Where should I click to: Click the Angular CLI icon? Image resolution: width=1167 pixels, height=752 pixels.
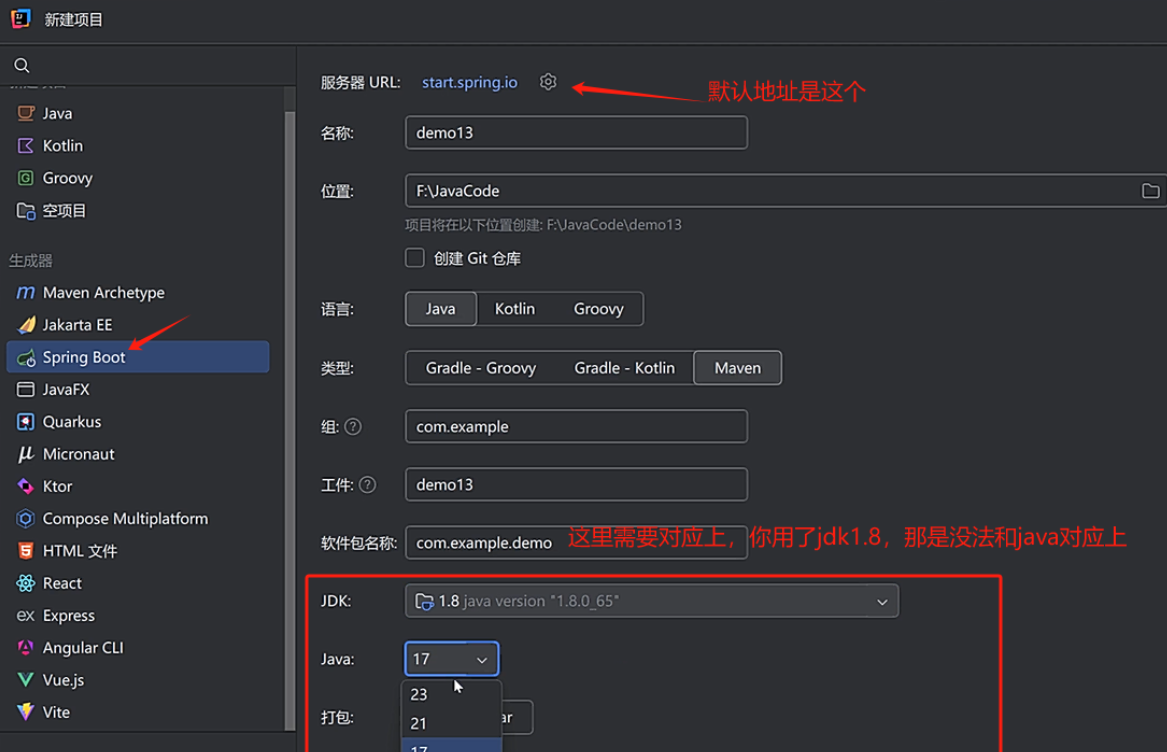(25, 648)
